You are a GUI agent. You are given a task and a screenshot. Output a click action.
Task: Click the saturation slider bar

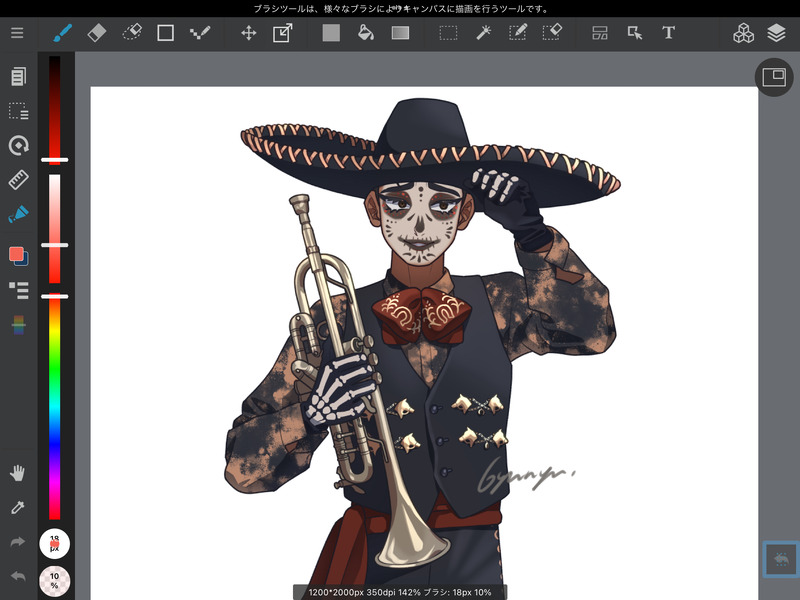point(55,229)
